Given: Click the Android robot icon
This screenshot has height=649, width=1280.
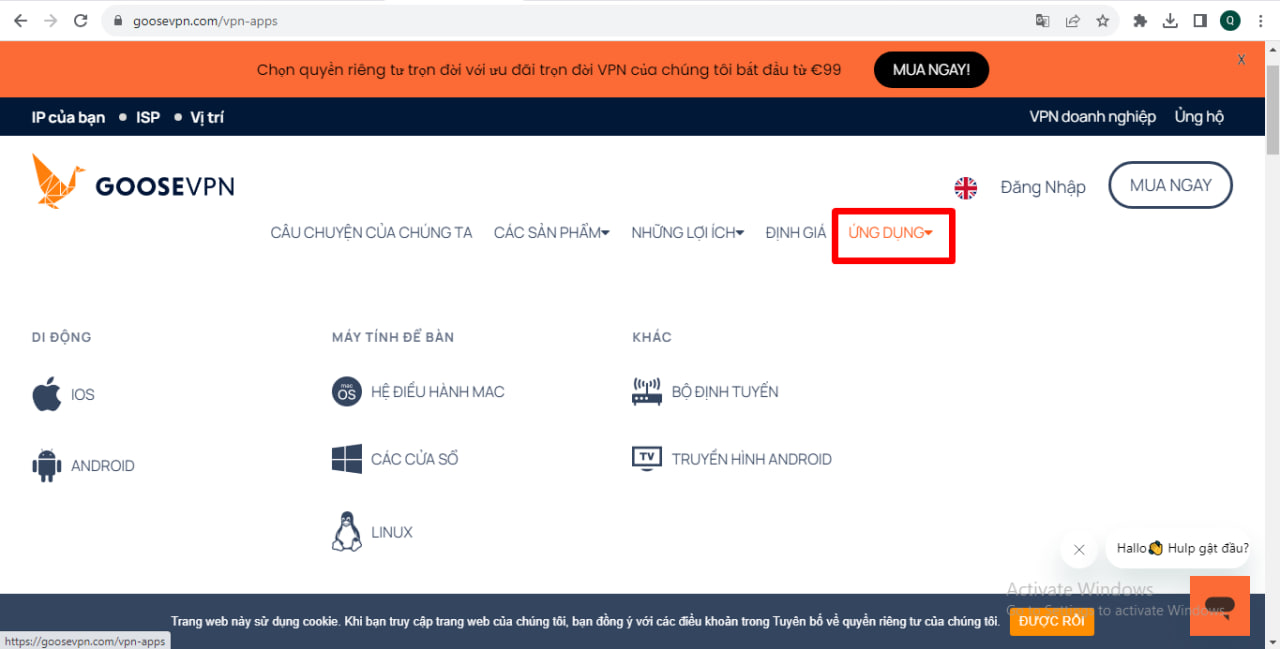Looking at the screenshot, I should [x=46, y=464].
